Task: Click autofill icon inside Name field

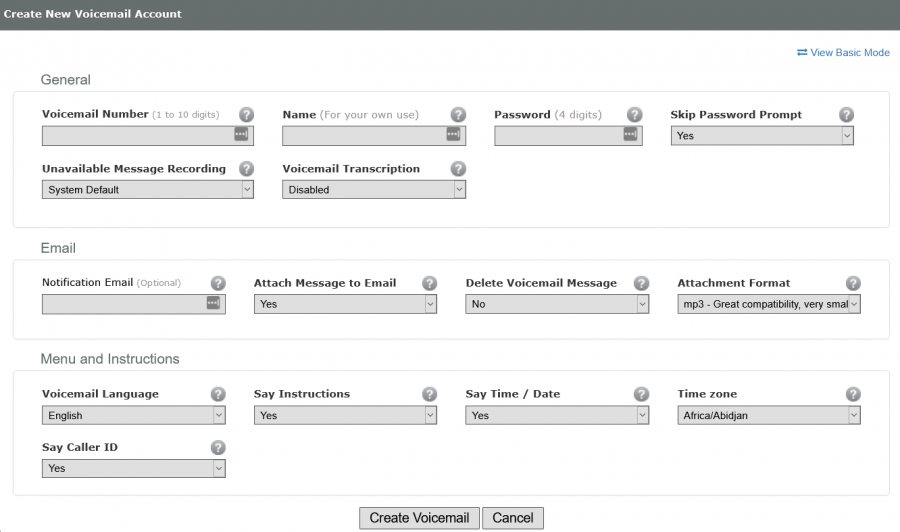Action: [x=453, y=134]
